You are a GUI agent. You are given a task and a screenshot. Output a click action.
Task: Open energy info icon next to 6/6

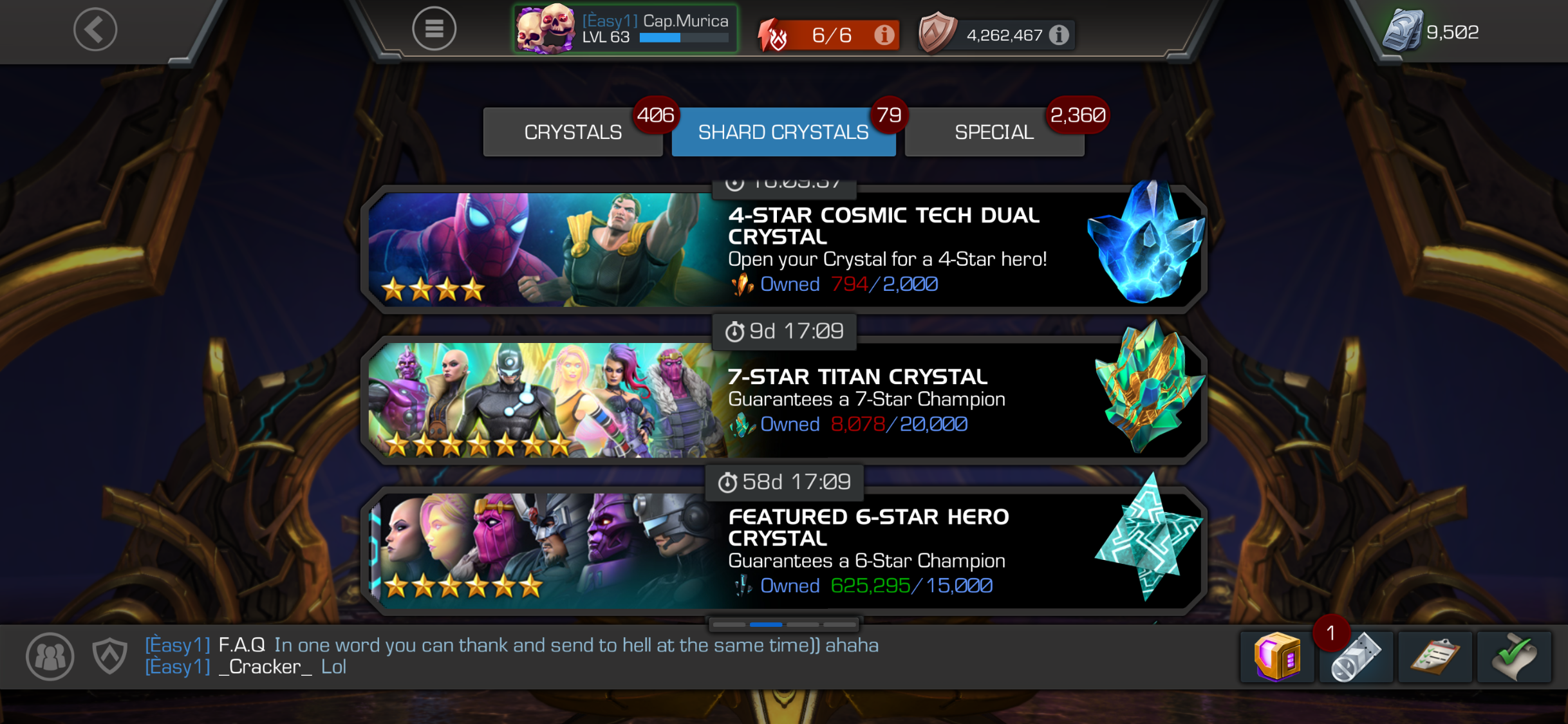pos(884,35)
